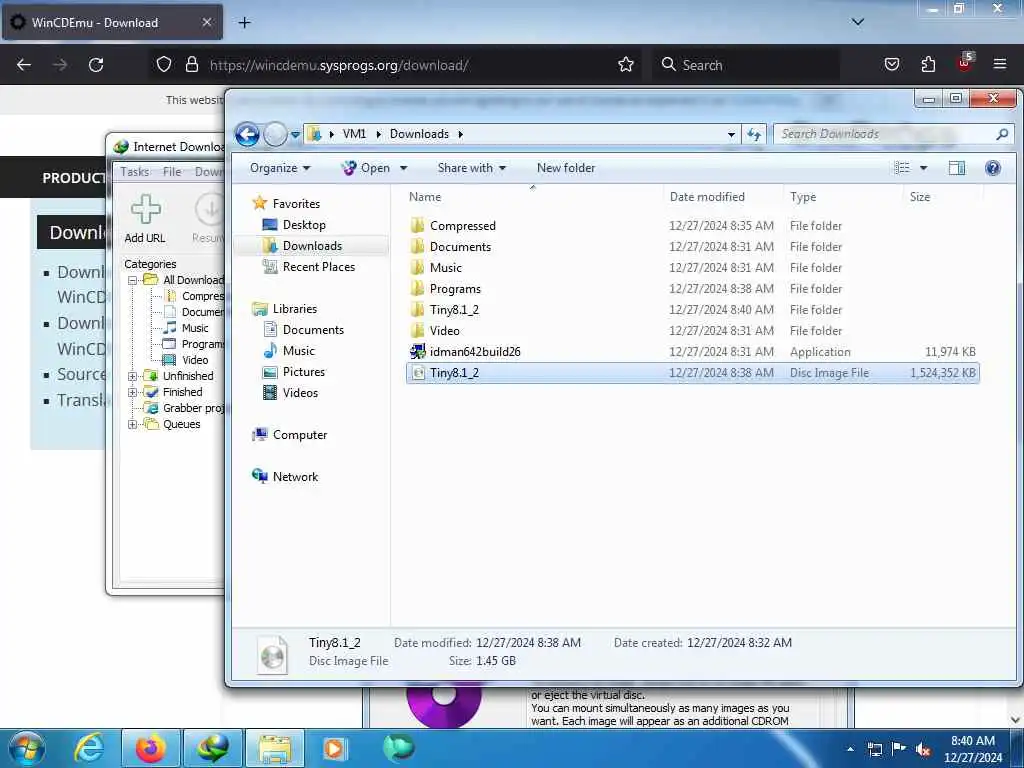
Task: Go back in Firefox
Action: (x=24, y=65)
